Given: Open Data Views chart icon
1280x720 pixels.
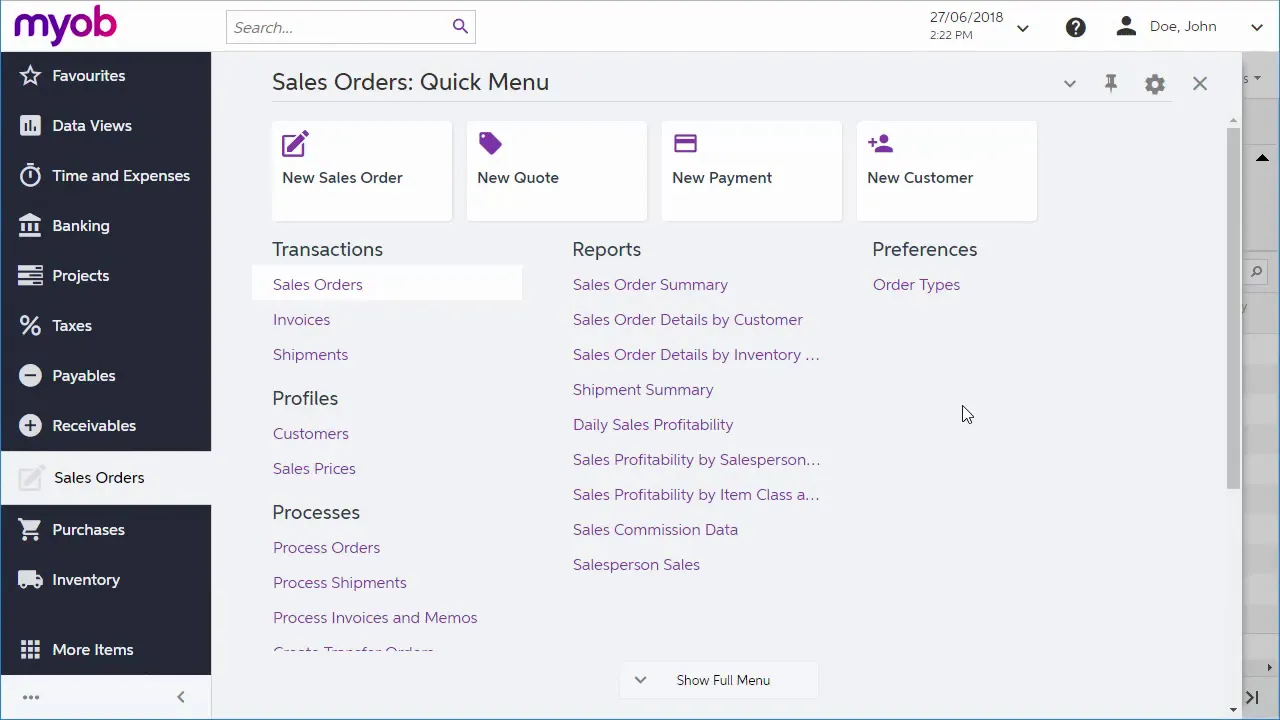Looking at the screenshot, I should (x=30, y=126).
